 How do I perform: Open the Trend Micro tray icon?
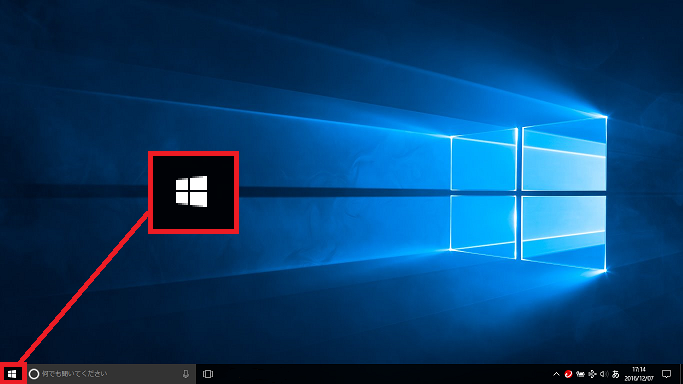coord(568,374)
